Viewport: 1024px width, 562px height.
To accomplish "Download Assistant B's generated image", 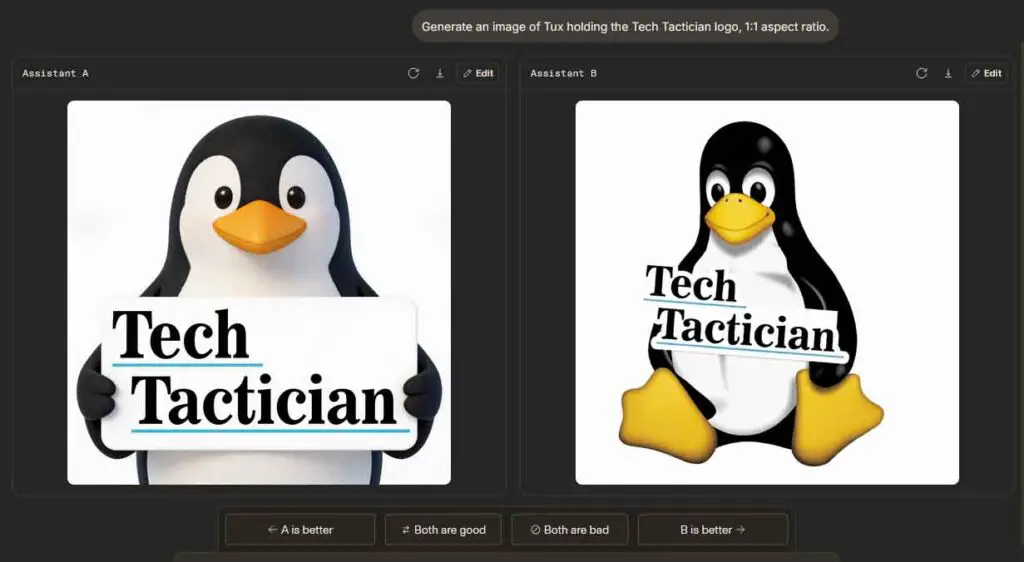I will point(947,73).
